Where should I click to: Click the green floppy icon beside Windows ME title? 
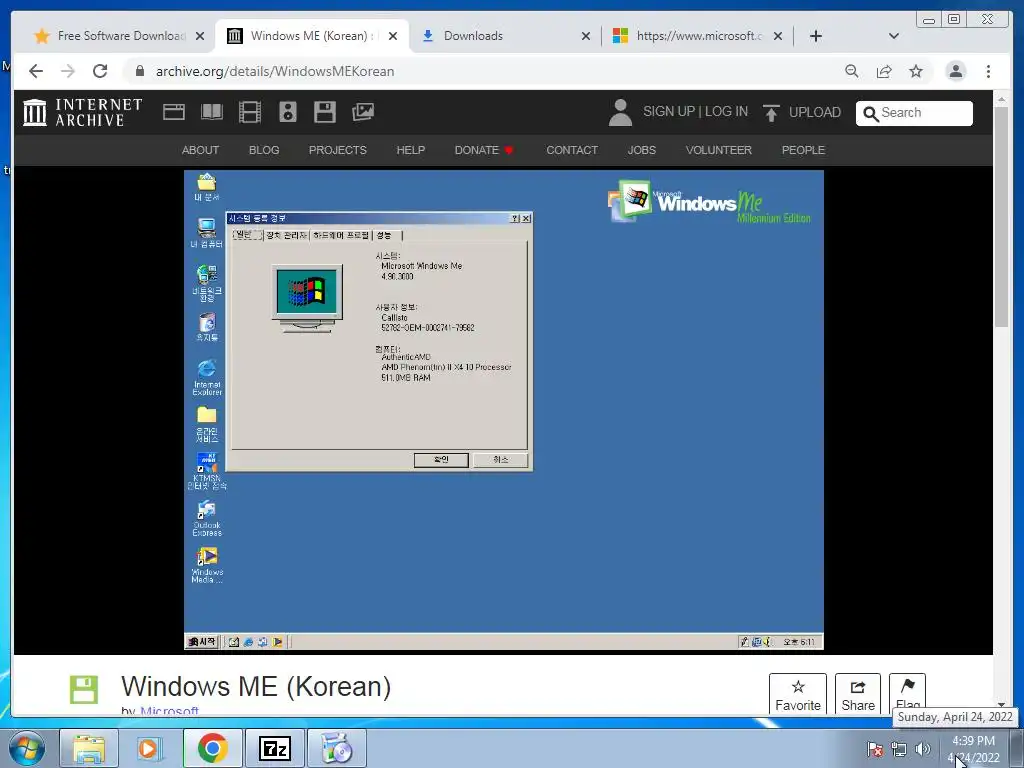pos(84,689)
